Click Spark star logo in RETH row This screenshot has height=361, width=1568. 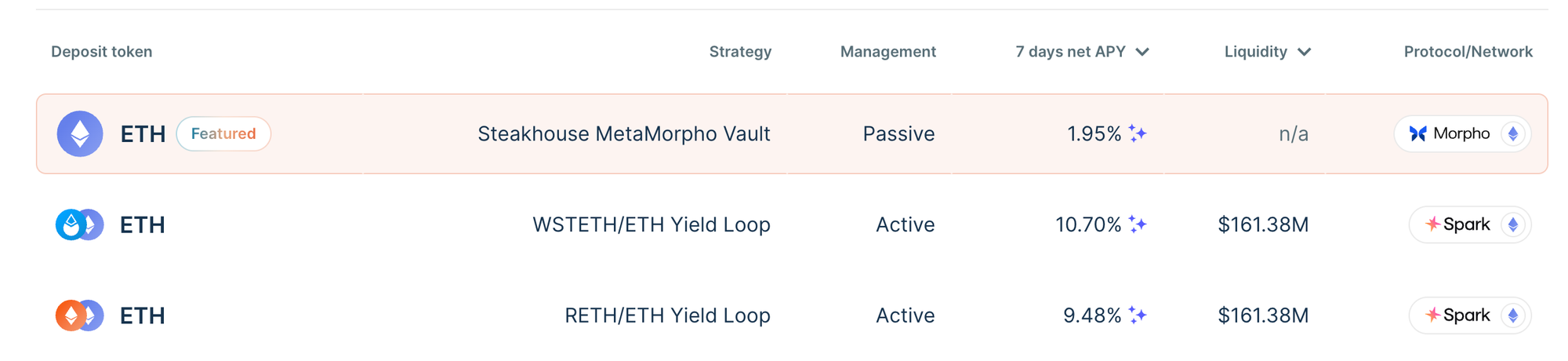tap(1433, 315)
